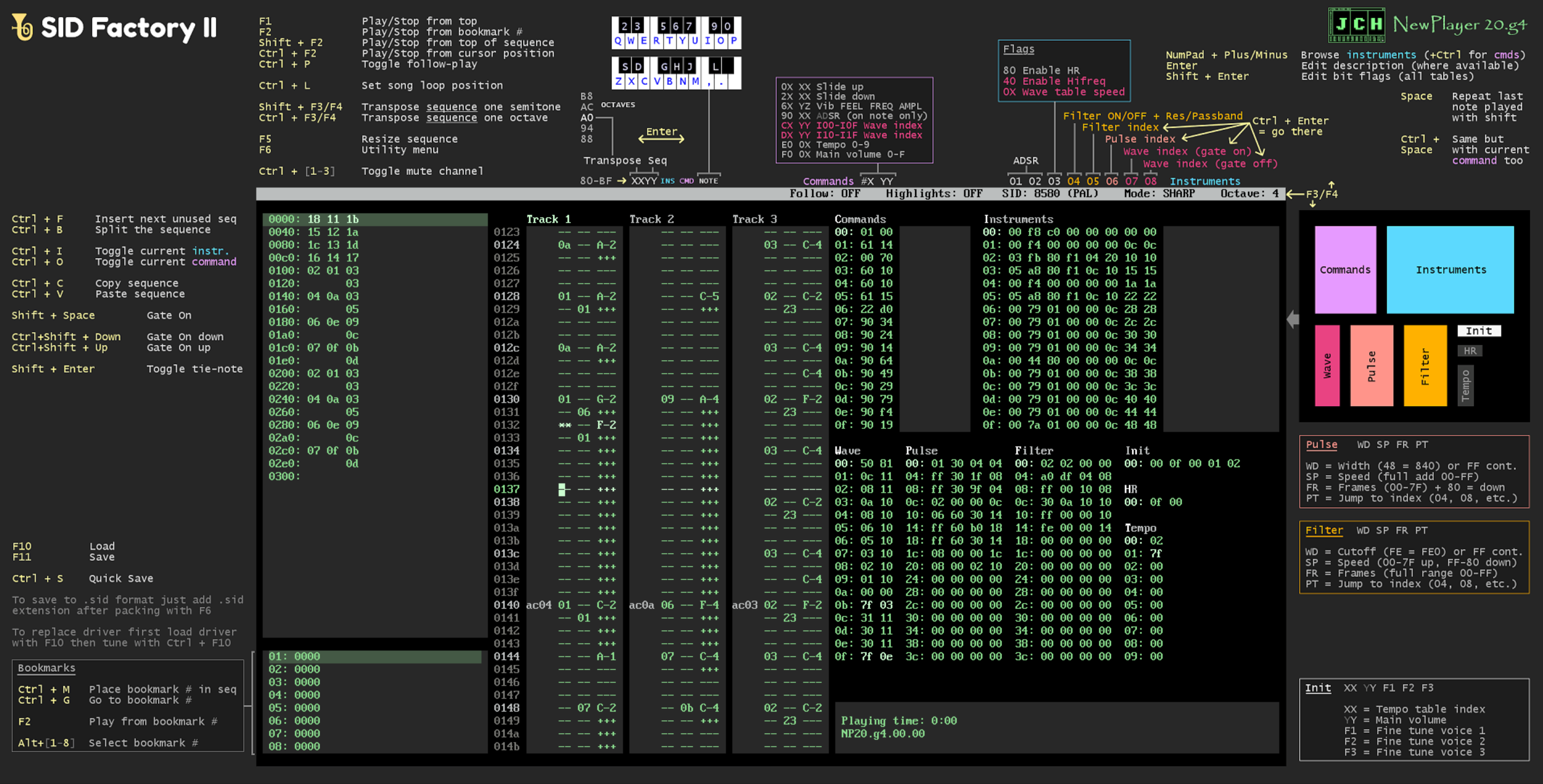The width and height of the screenshot is (1543, 784).
Task: Select the Track 3 column header
Action: [754, 219]
